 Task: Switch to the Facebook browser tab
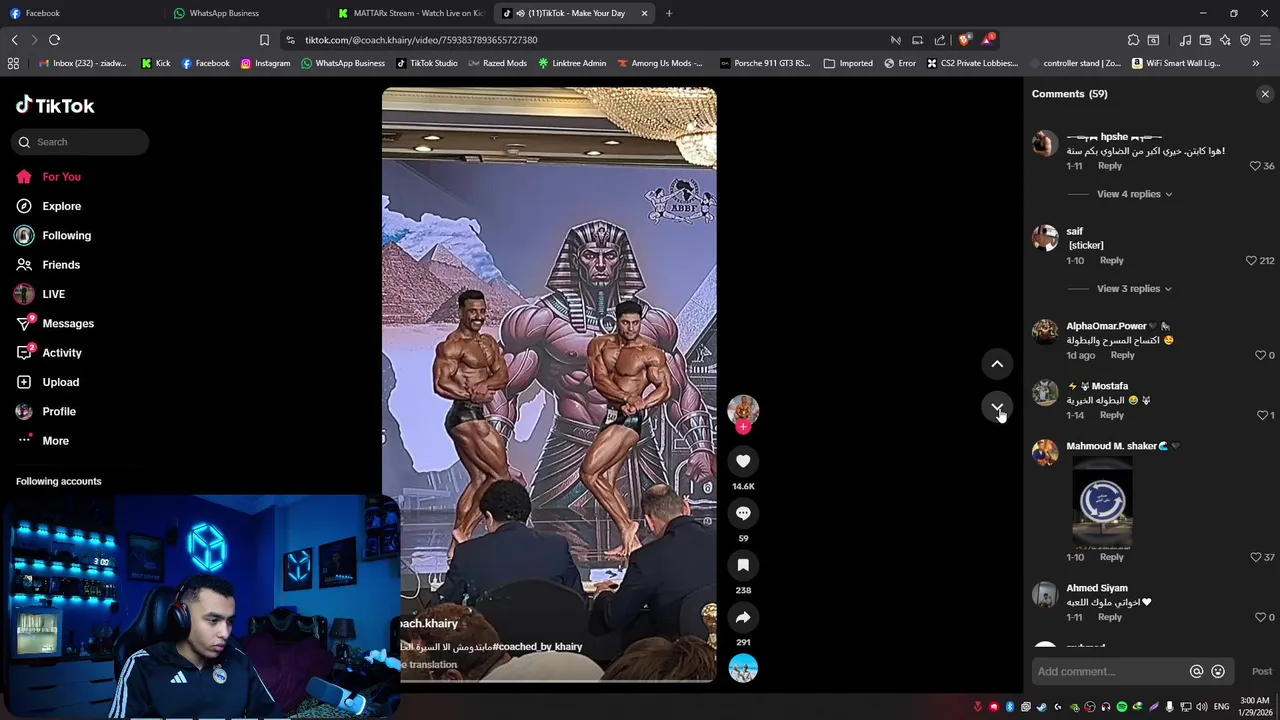(80, 13)
